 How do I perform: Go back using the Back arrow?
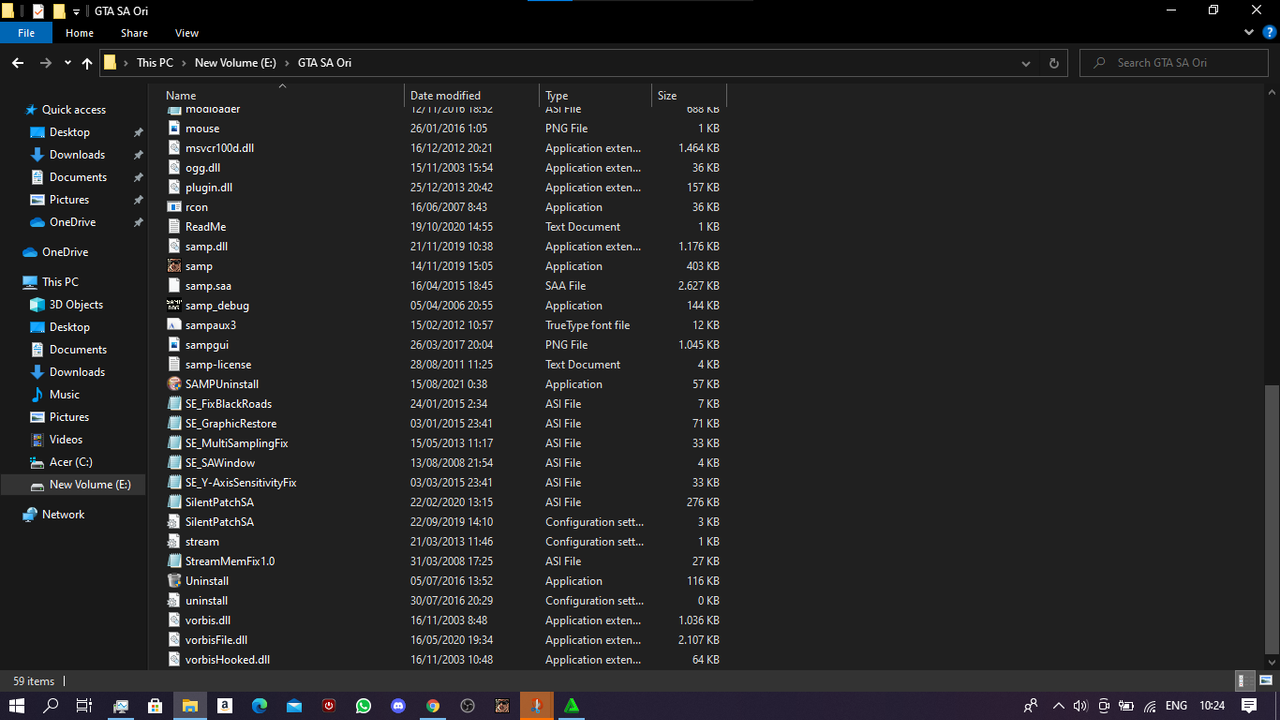click(x=18, y=63)
